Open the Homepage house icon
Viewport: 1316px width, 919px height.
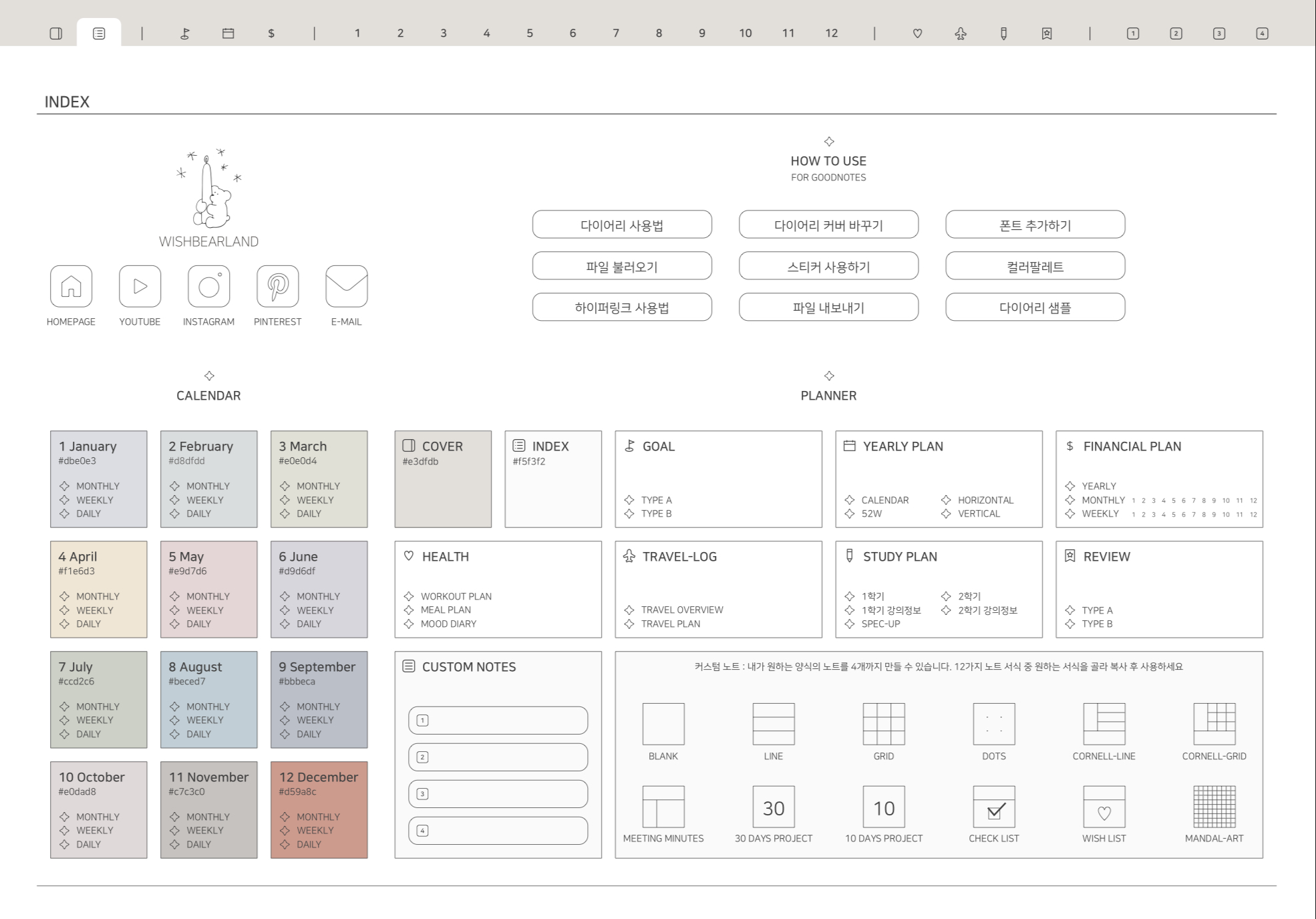click(x=71, y=286)
